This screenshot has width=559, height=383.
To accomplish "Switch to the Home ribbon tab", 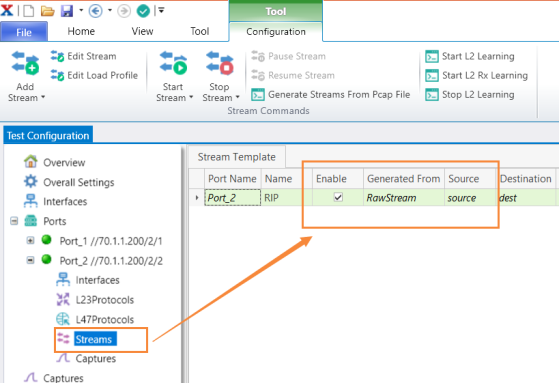I will tap(81, 31).
